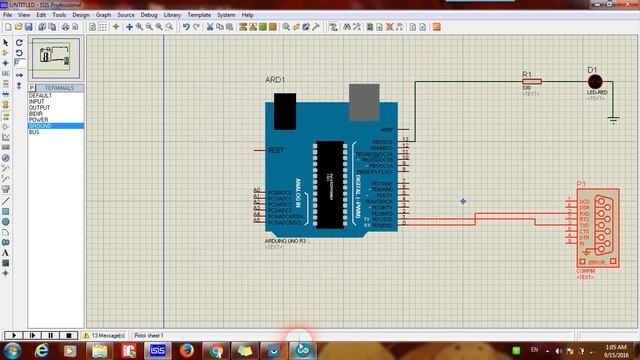Flip the part horizontally with X-mirror
This screenshot has width=640, height=360.
(19, 75)
